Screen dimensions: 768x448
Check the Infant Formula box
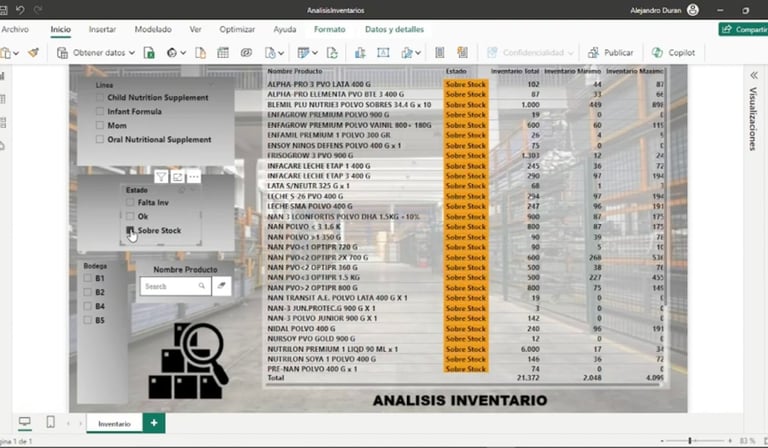coord(100,112)
